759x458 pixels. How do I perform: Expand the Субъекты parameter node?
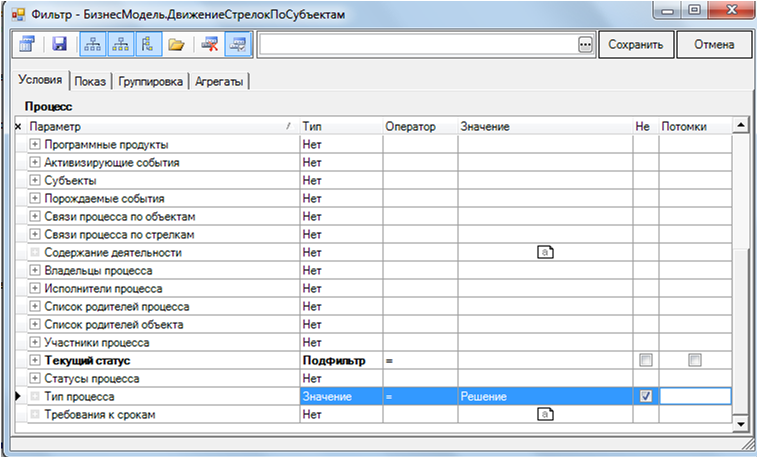35,181
